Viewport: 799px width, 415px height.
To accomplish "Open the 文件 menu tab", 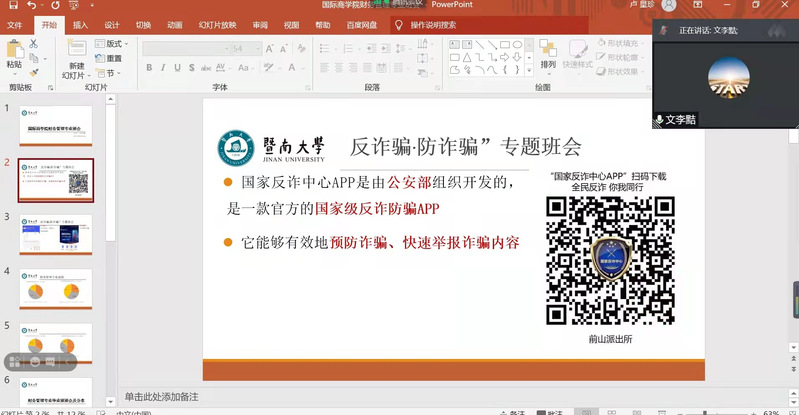I will (x=15, y=25).
